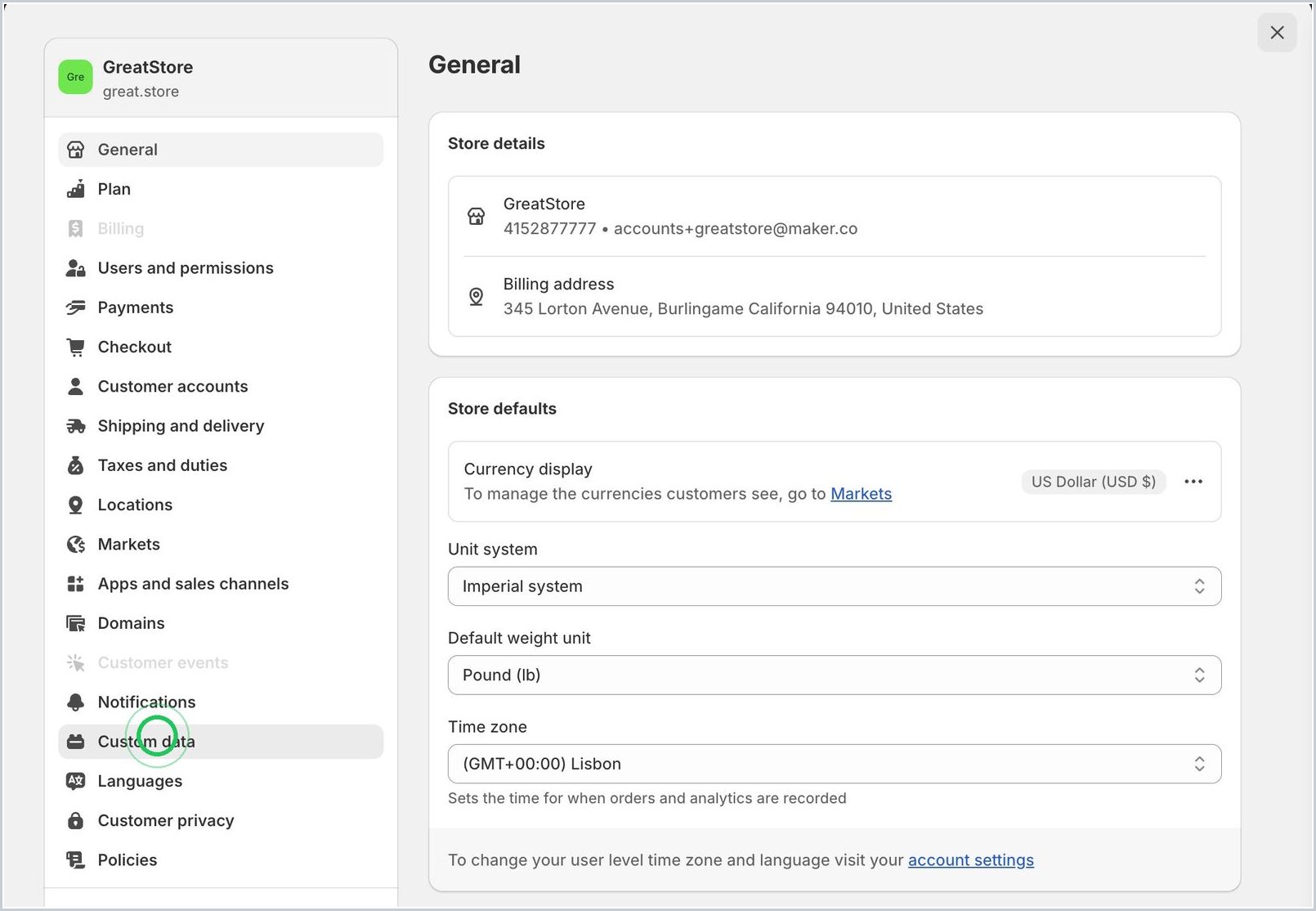
Task: Follow the Markets link in Currency display
Action: (861, 494)
